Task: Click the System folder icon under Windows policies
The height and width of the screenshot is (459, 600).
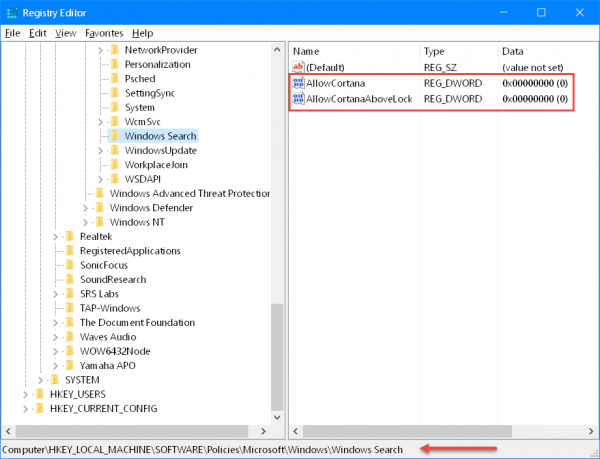Action: tap(115, 107)
